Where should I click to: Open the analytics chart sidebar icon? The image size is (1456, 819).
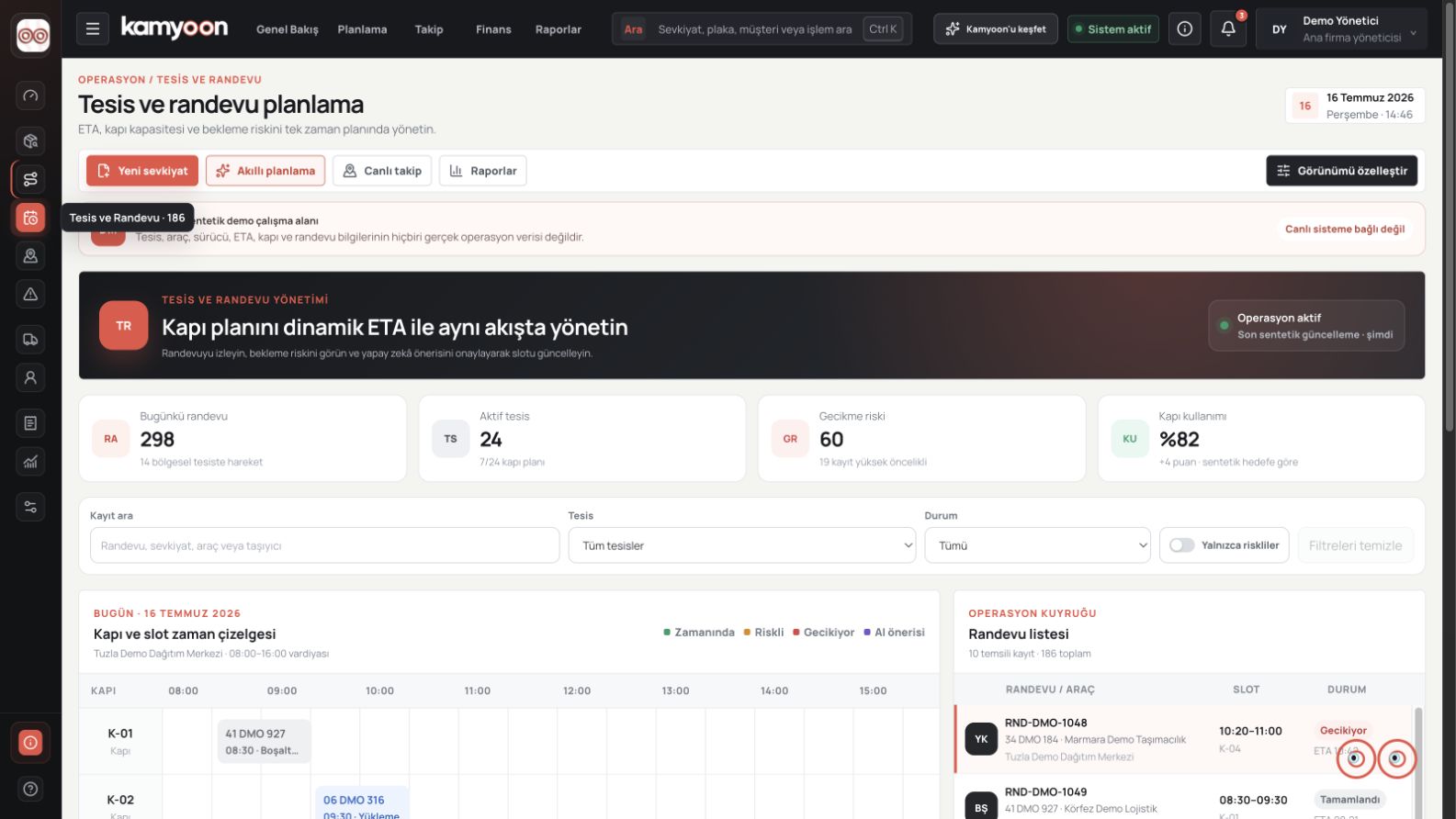click(x=30, y=461)
